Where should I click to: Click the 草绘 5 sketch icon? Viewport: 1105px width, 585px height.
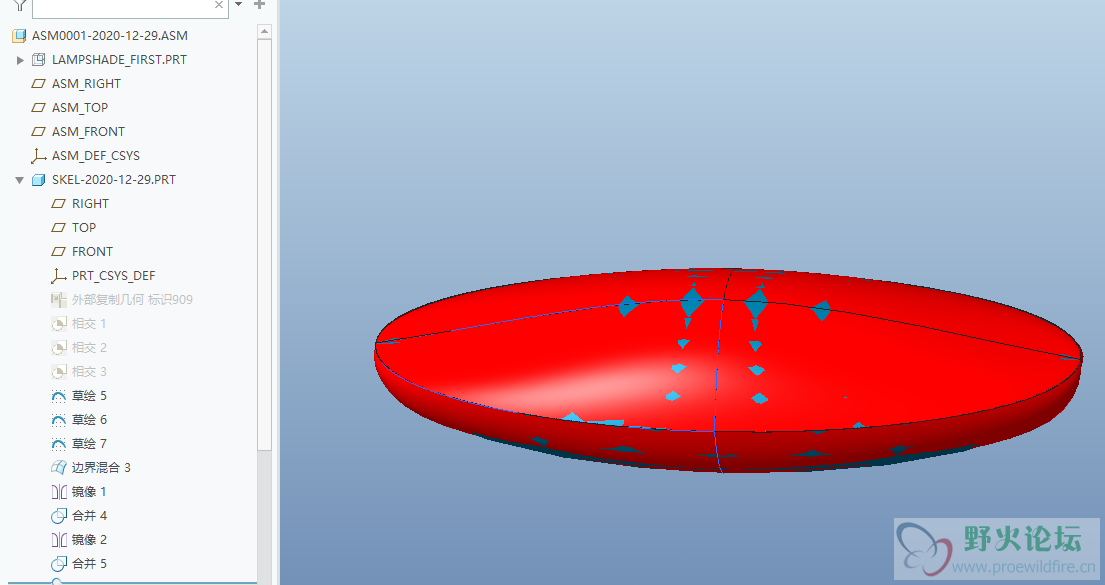click(x=58, y=396)
